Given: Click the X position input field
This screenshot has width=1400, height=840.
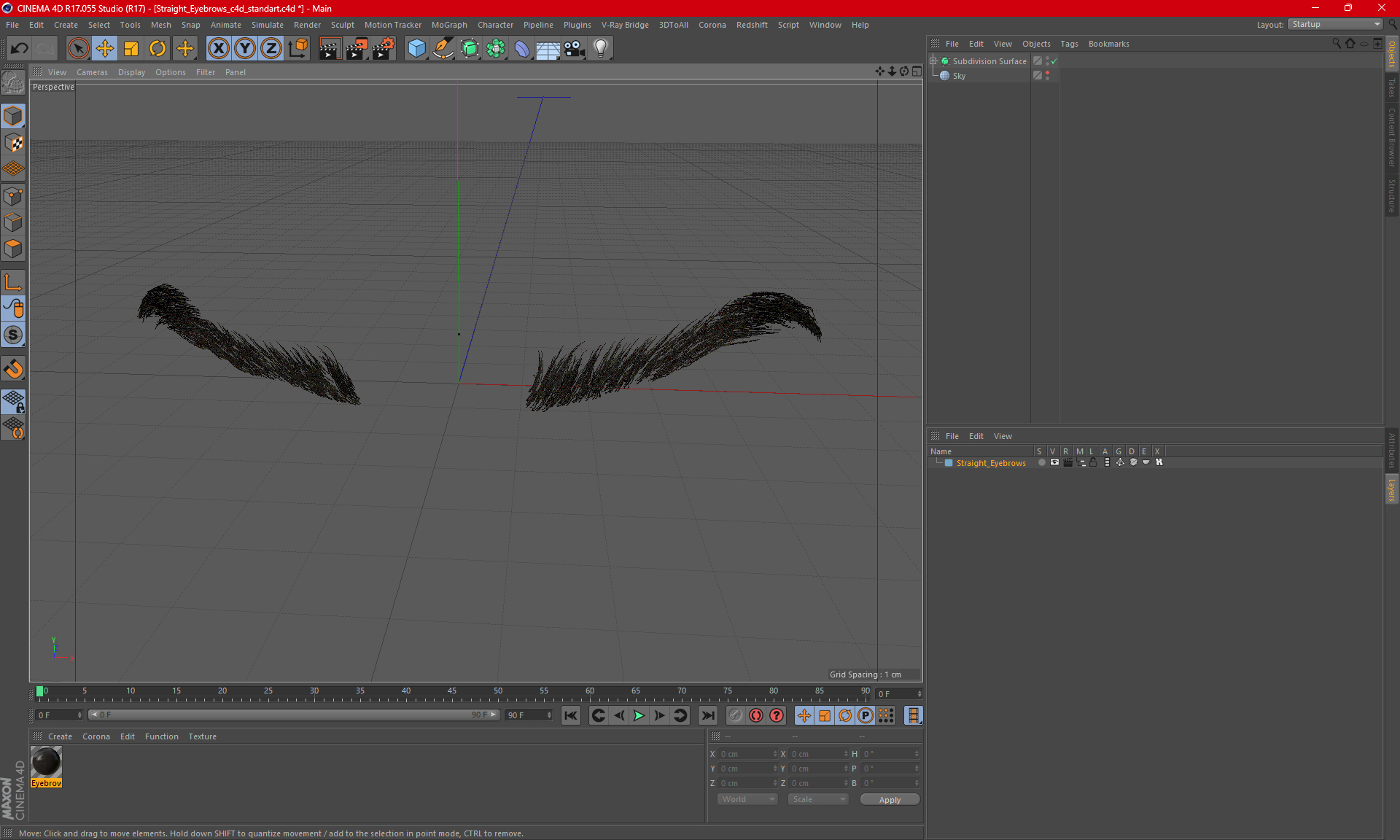Looking at the screenshot, I should tap(748, 754).
